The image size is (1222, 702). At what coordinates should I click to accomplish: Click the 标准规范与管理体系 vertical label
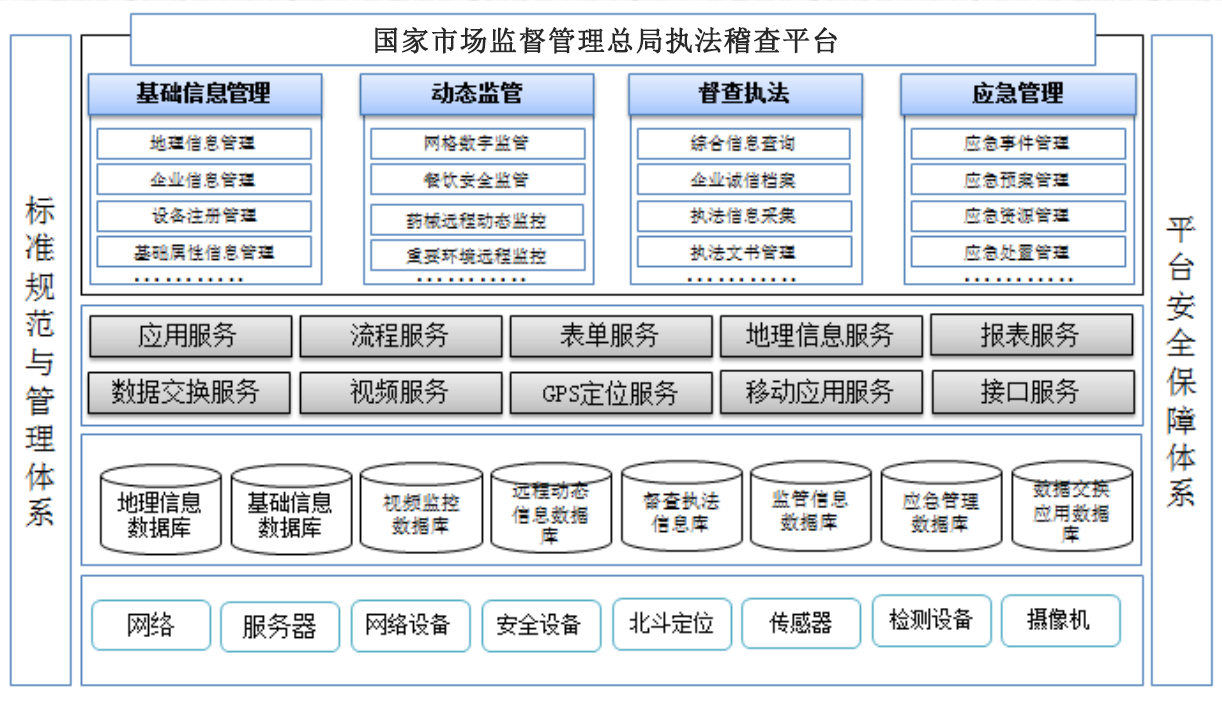pos(41,360)
